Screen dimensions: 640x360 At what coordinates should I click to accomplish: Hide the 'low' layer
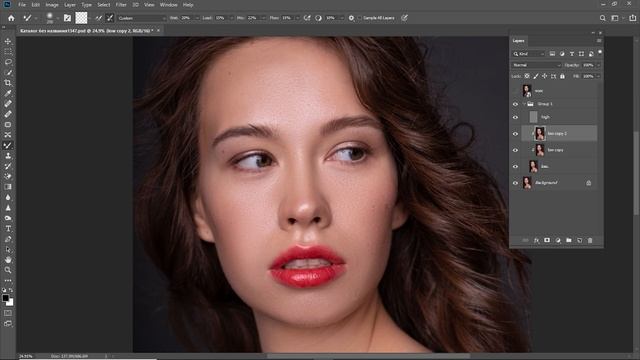[515, 167]
